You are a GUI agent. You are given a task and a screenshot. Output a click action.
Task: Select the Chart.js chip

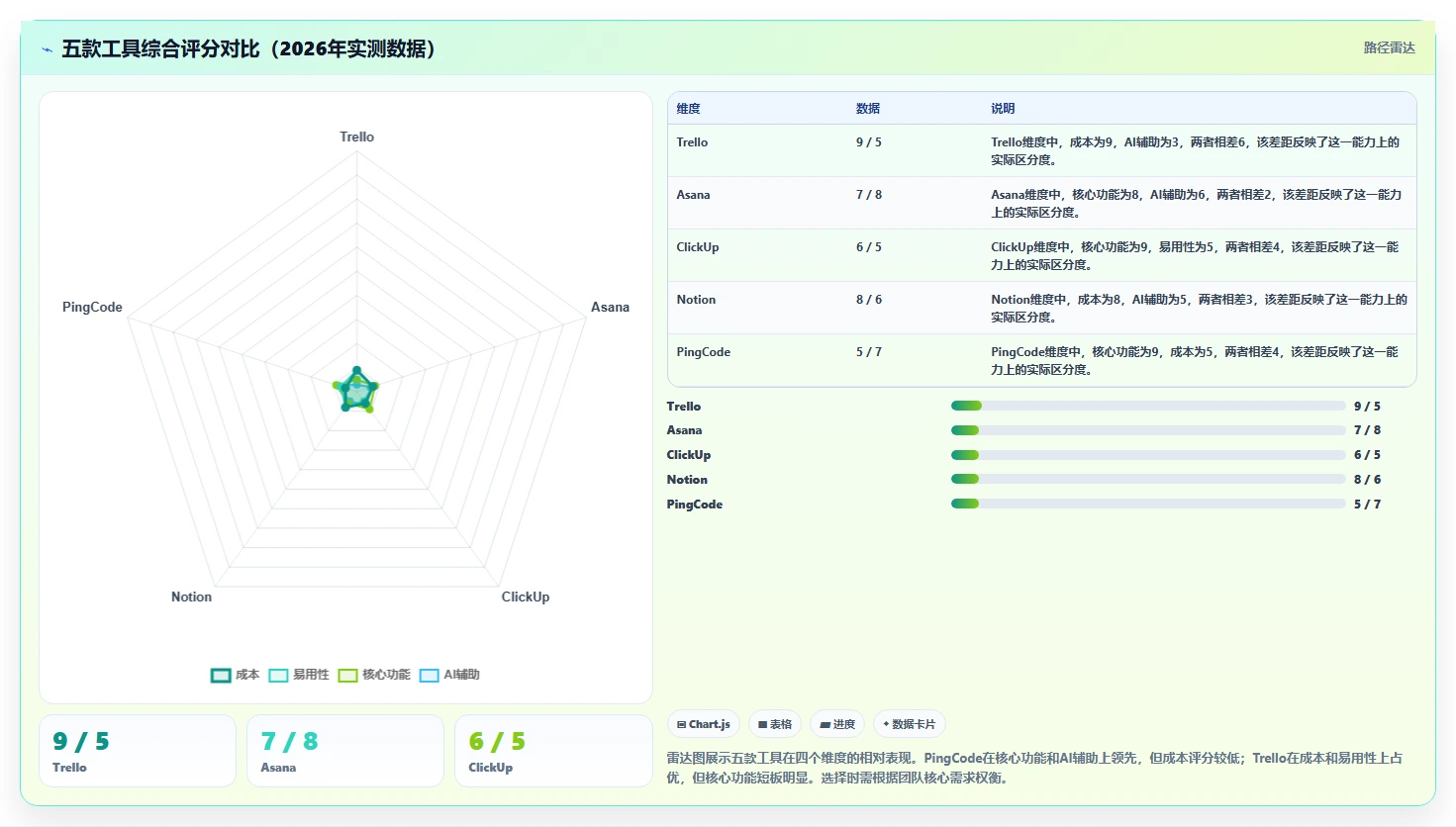click(704, 724)
